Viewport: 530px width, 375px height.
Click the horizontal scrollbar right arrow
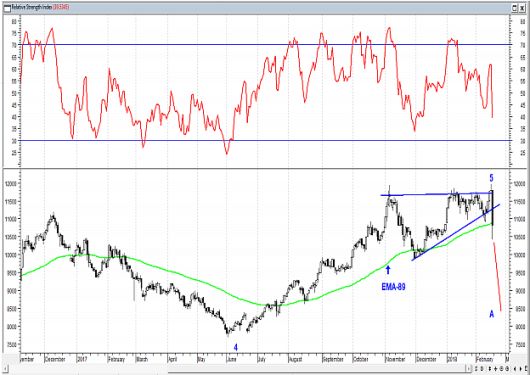pyautogui.click(x=468, y=369)
